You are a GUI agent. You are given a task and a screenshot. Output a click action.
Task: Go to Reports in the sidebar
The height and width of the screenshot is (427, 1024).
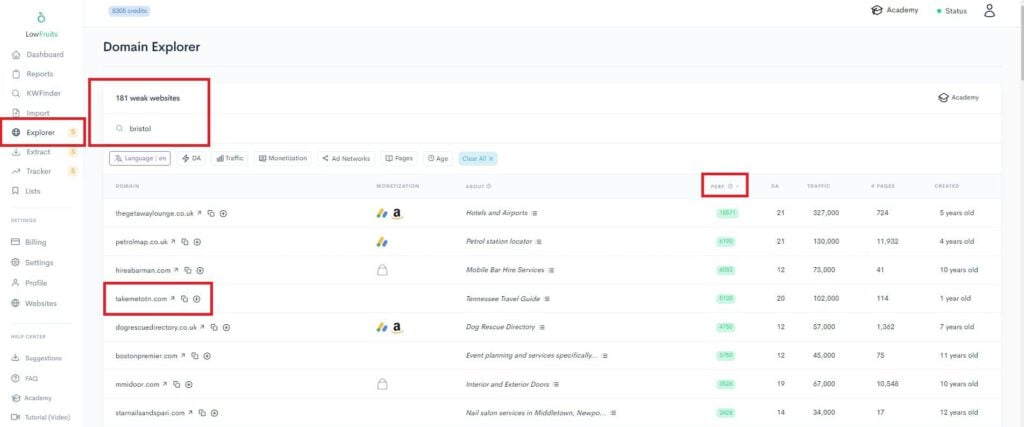coord(33,74)
